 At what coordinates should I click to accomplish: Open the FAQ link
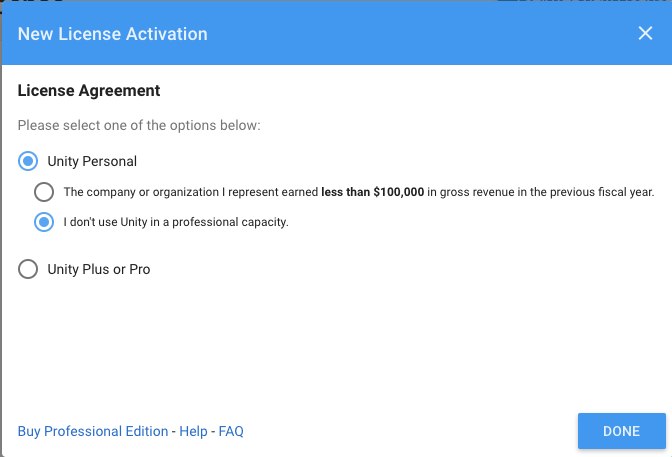(x=231, y=431)
